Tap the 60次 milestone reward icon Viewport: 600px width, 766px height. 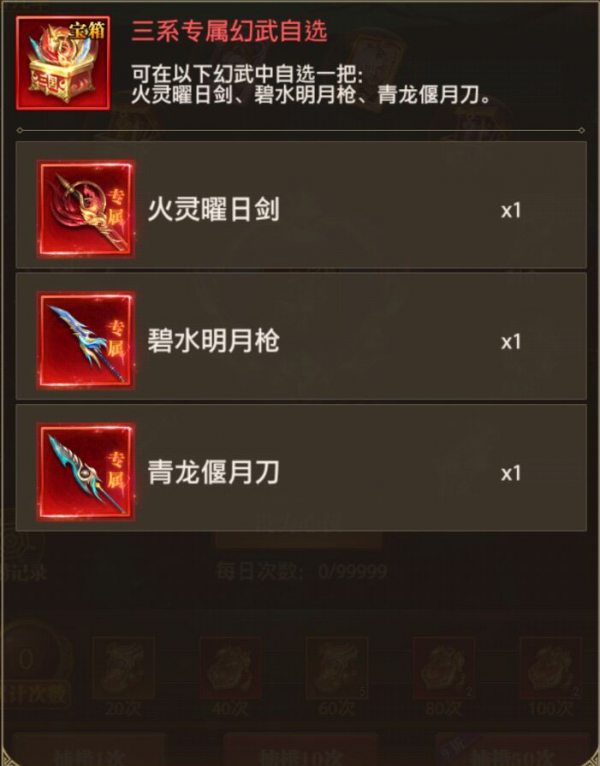[337, 667]
